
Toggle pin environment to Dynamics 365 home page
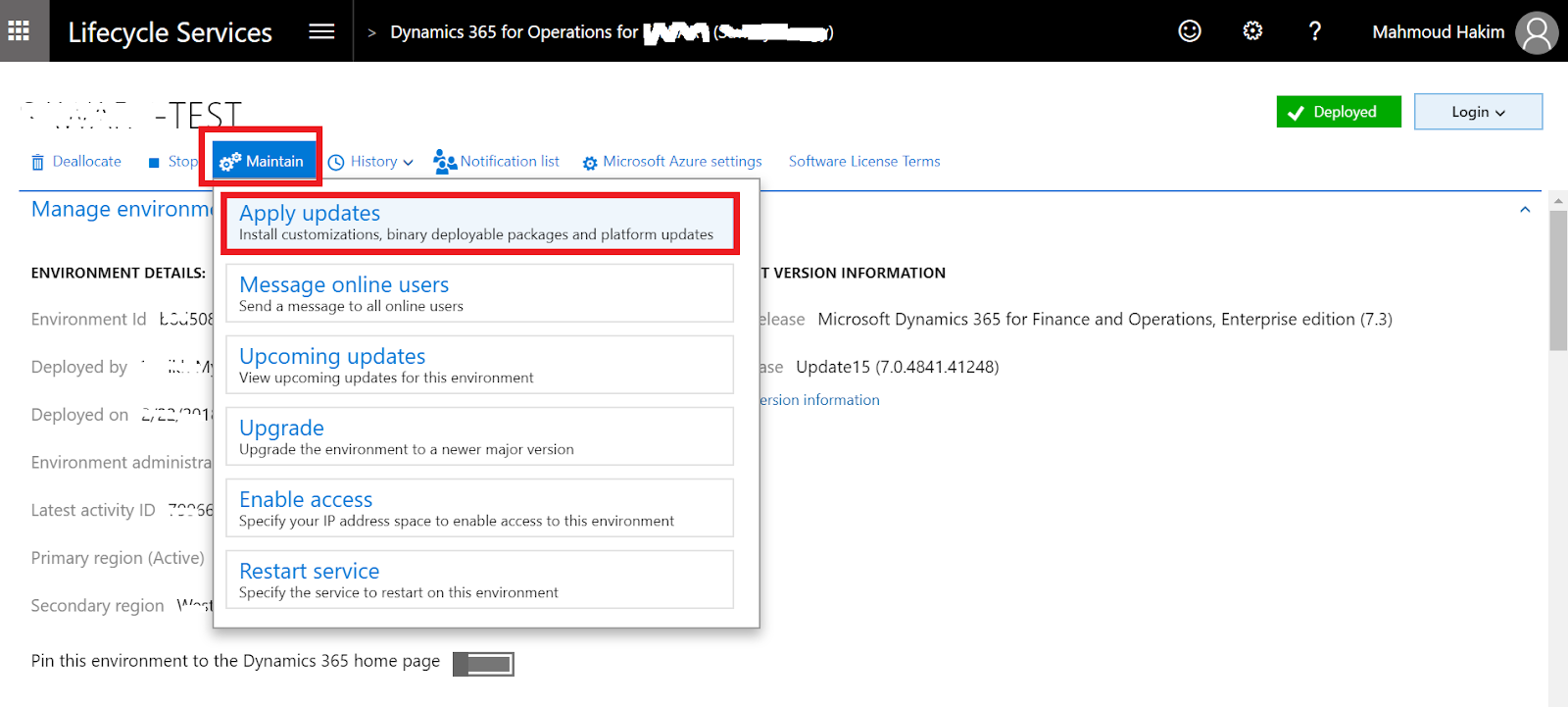(483, 664)
